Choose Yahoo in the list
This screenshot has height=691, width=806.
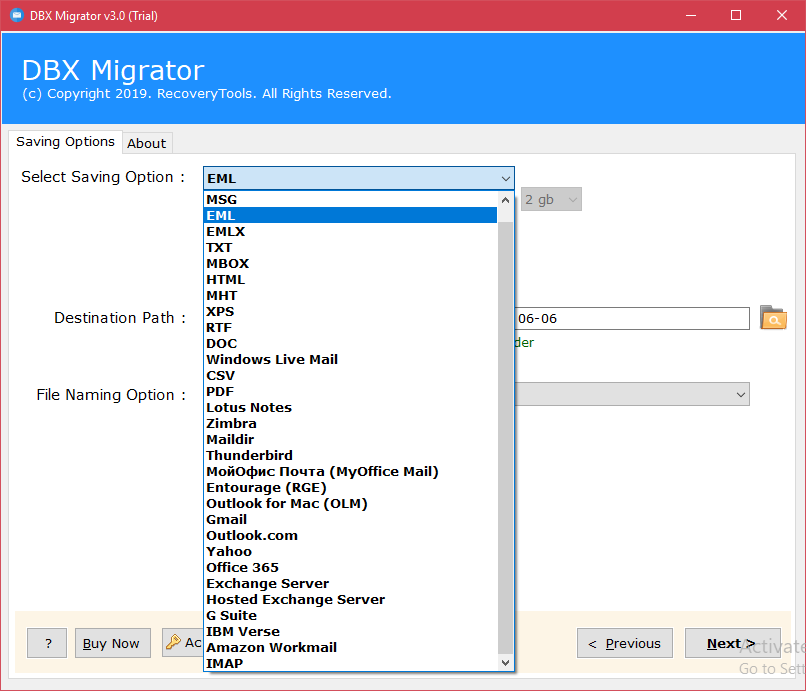[x=351, y=551]
